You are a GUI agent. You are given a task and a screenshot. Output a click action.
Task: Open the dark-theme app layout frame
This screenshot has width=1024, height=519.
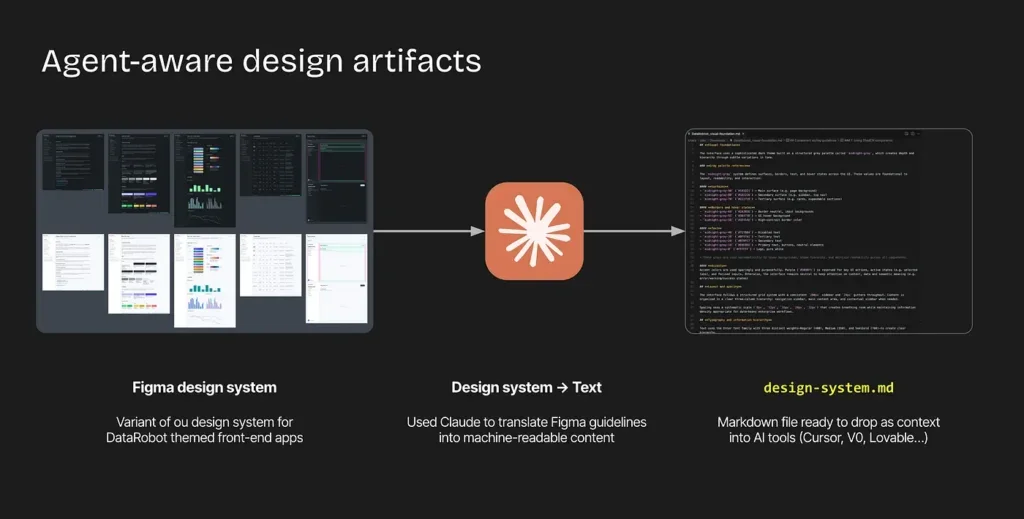[x=337, y=176]
